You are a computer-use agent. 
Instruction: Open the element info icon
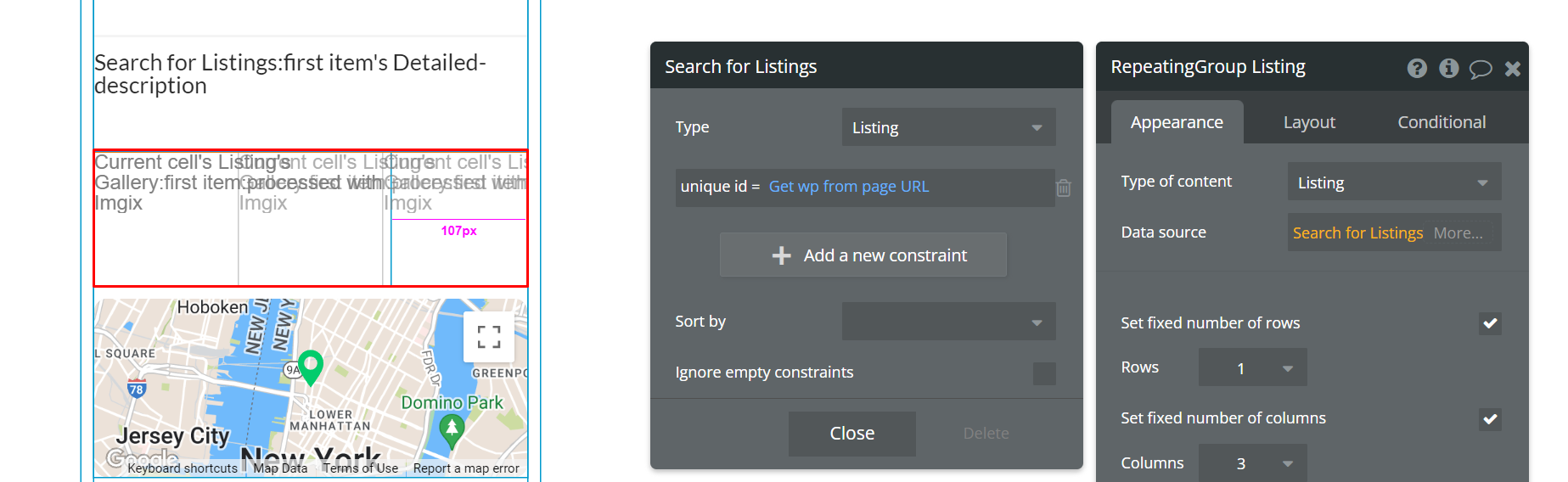coord(1449,68)
